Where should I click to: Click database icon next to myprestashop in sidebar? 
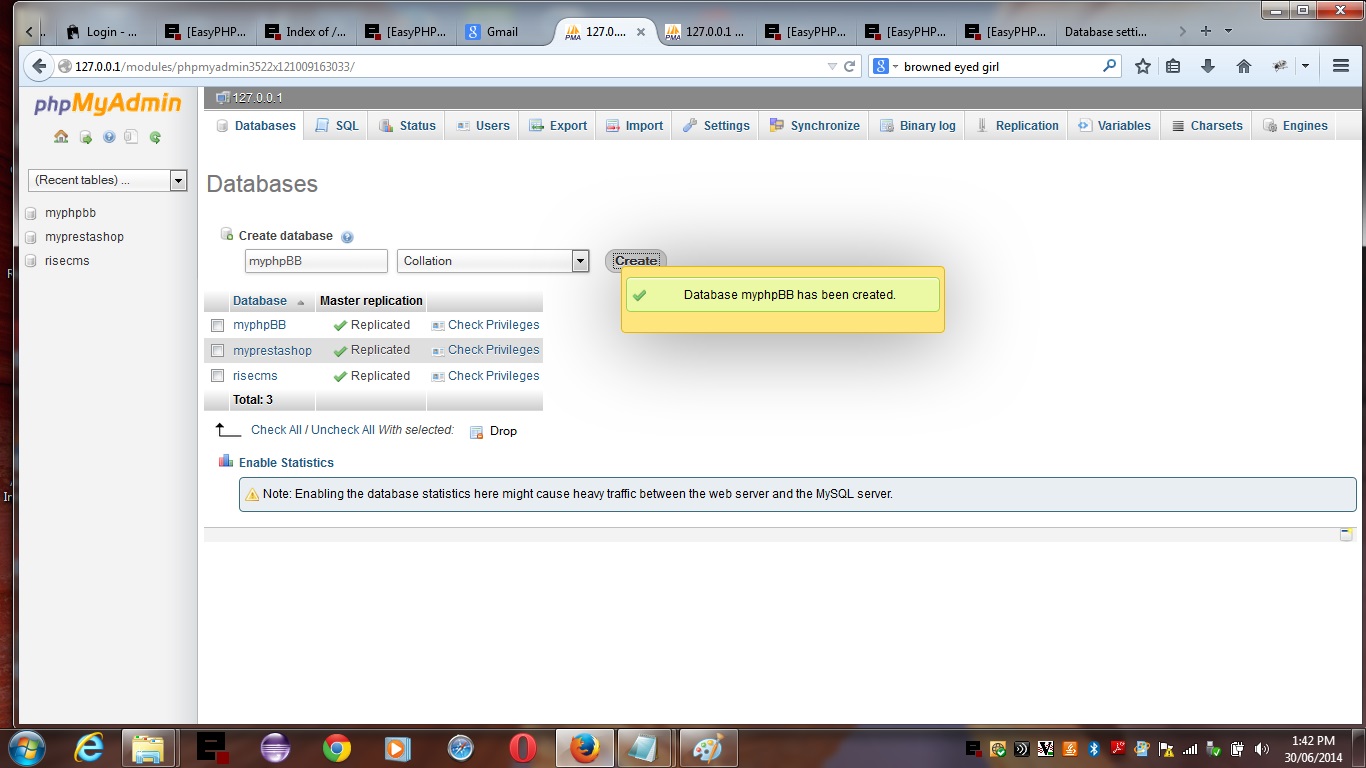[30, 237]
